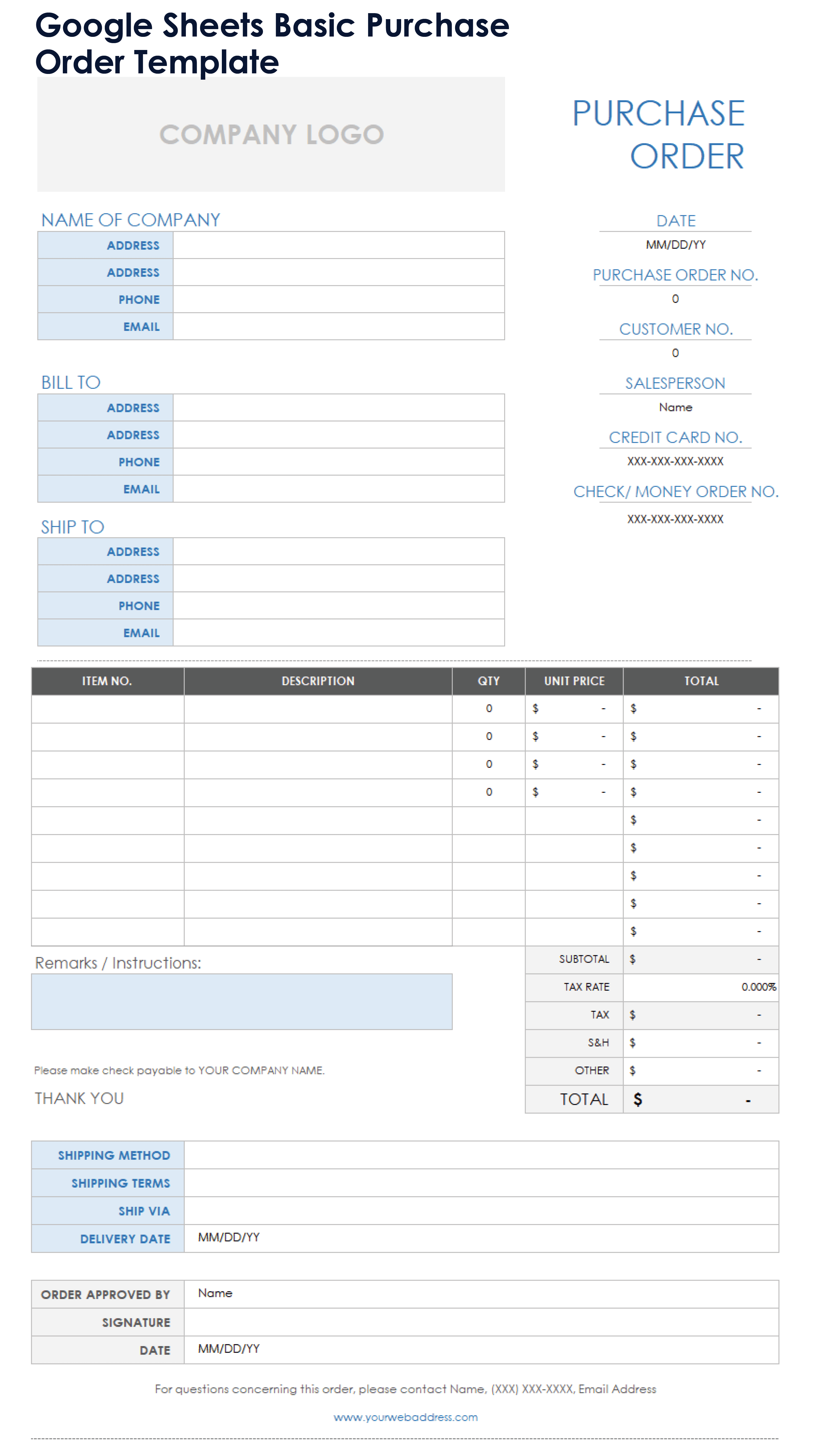Click the first row's DESCRIPTION cell
Viewport: 814px width, 1456px height.
coord(318,709)
